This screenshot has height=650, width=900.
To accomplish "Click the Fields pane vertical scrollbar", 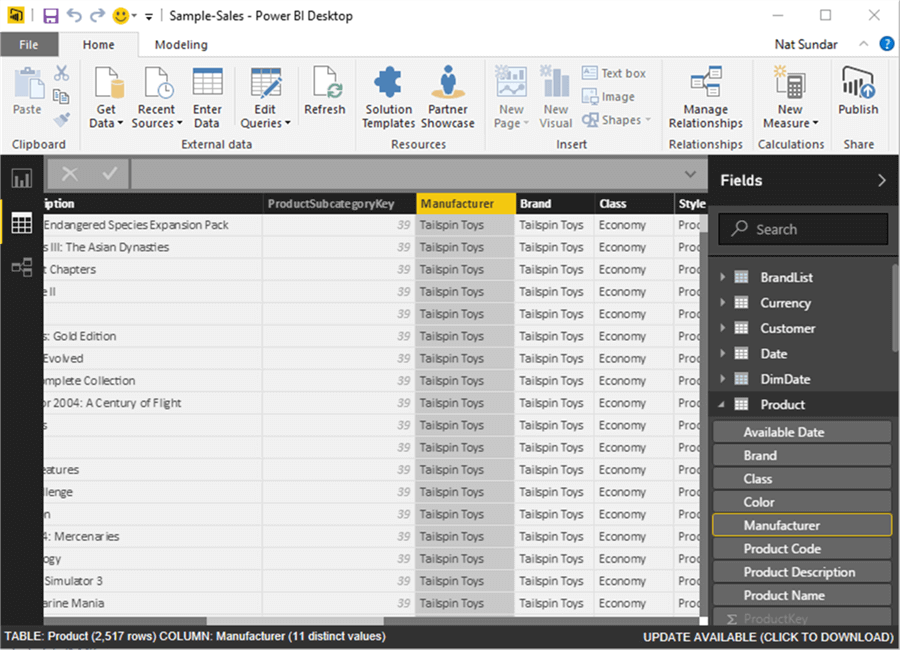I will pyautogui.click(x=895, y=307).
